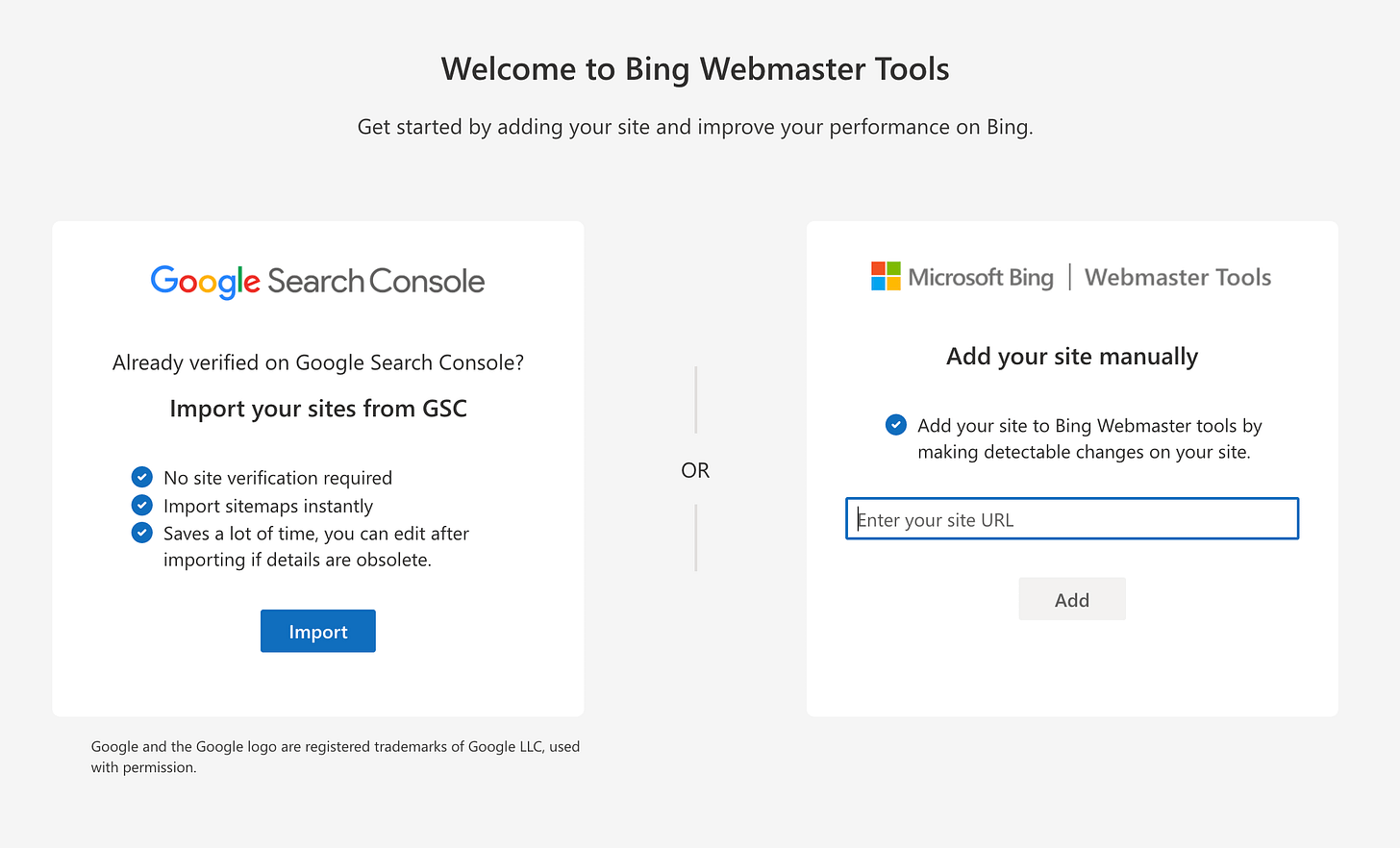Click the checkmark beside No site verification required
Image resolution: width=1400 pixels, height=848 pixels.
click(141, 477)
